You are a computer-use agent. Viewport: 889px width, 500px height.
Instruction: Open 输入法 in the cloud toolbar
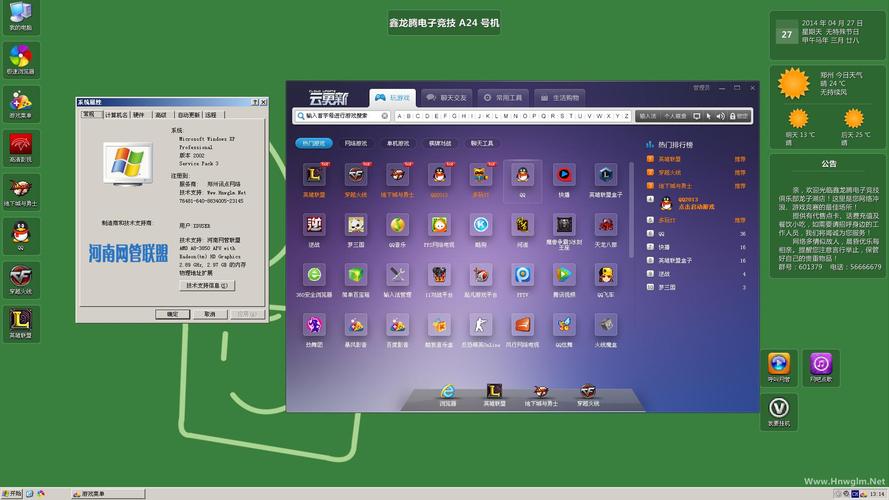[x=647, y=116]
